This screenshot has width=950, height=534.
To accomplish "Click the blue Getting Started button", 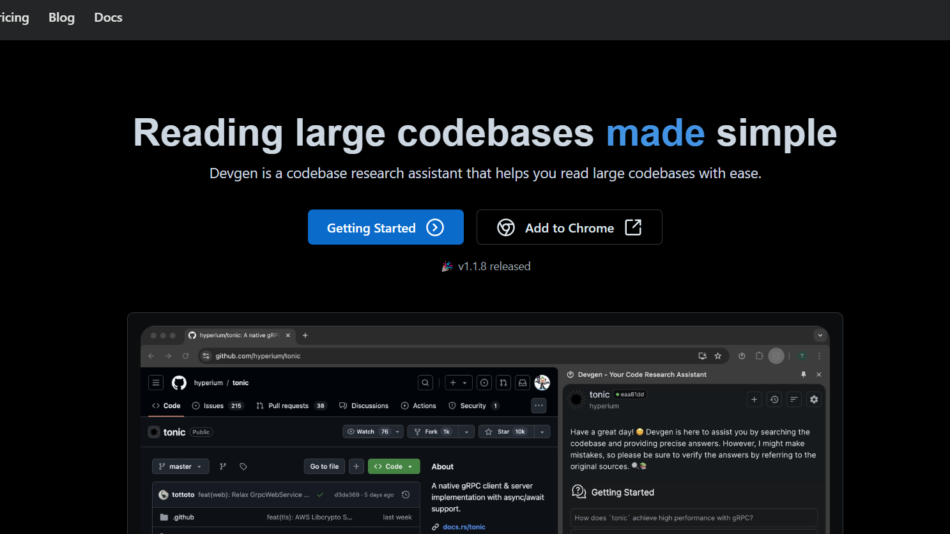I will [x=385, y=227].
